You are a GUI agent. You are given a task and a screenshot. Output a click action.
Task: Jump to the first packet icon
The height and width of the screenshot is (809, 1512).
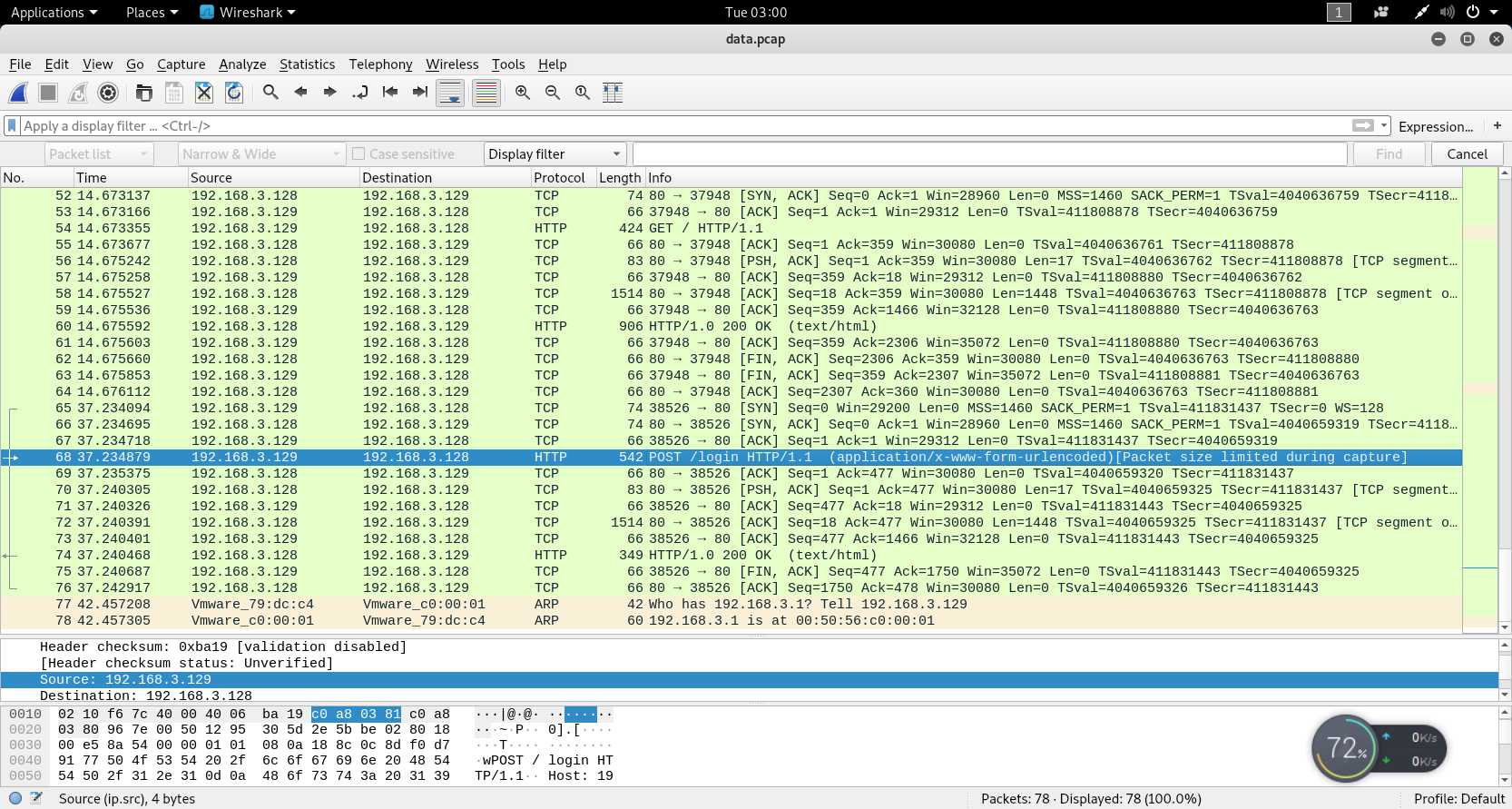pos(390,93)
